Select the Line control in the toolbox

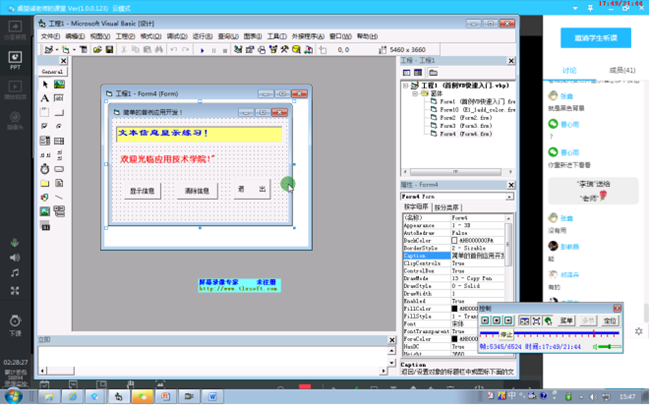(59, 197)
